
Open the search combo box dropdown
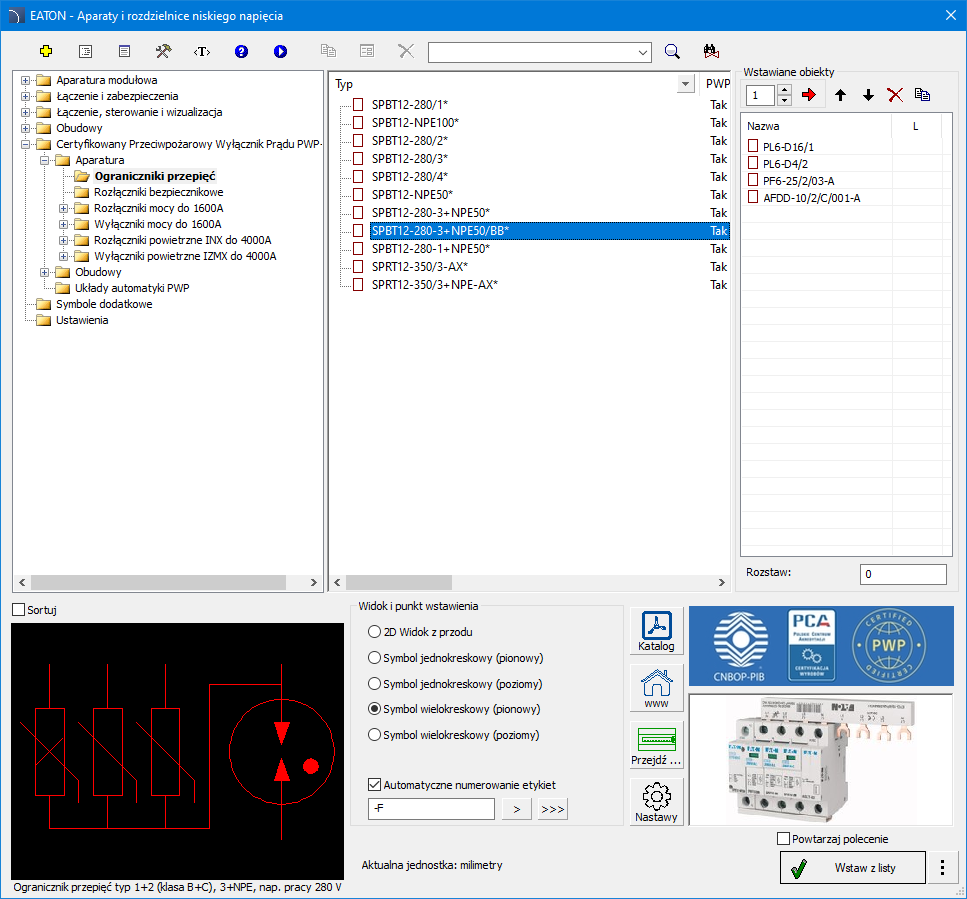(642, 52)
